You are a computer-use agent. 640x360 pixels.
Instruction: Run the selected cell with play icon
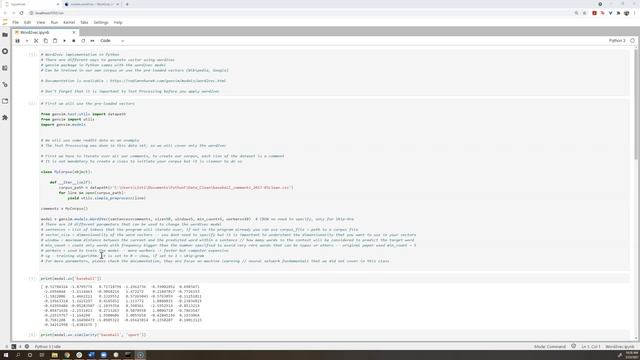tap(64, 41)
